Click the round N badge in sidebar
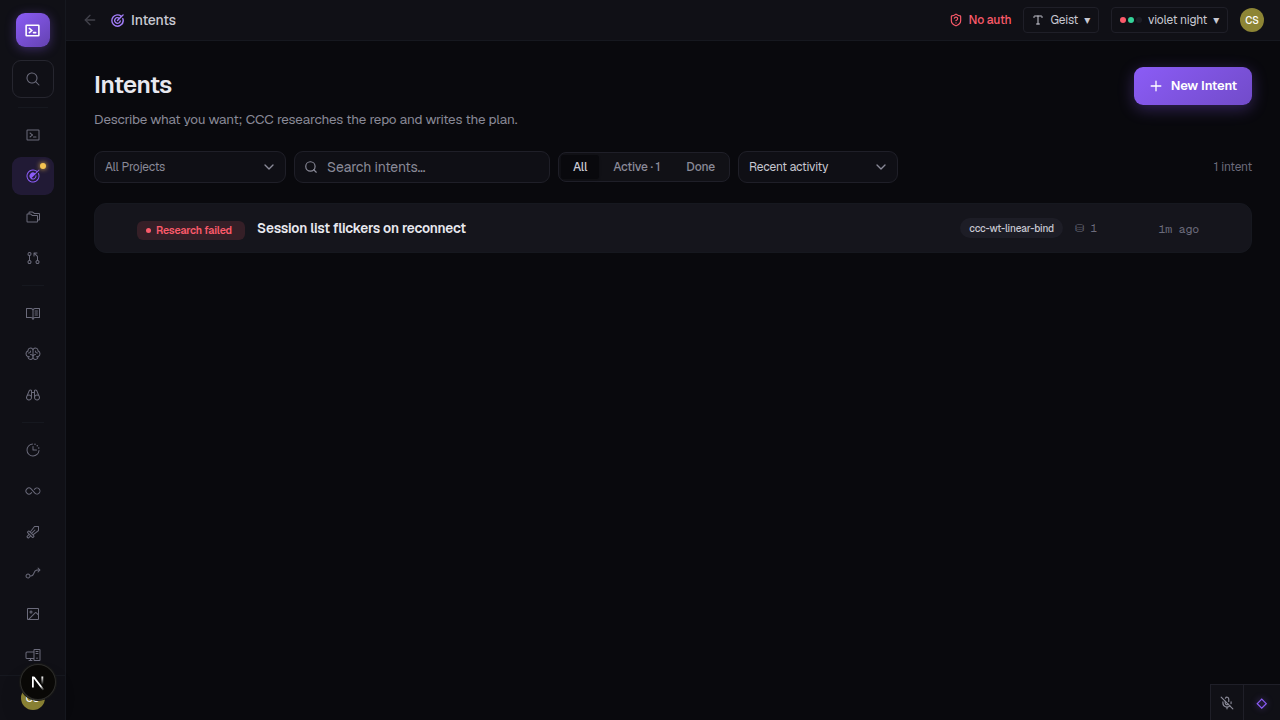Screen dimensions: 1280x720 pyautogui.click(x=38, y=683)
